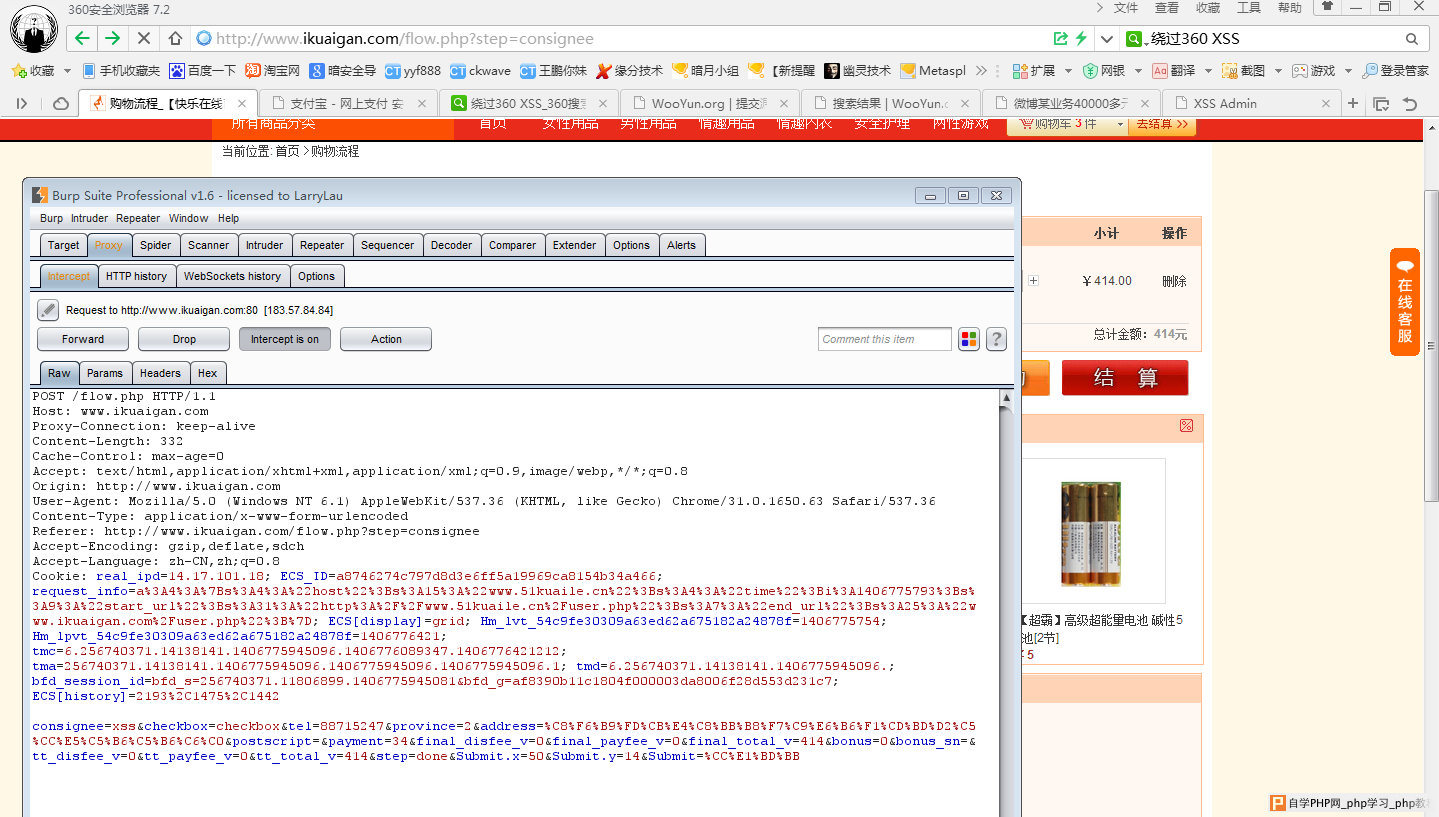Open the Burp highlight color picker
1439x817 pixels.
pos(968,339)
